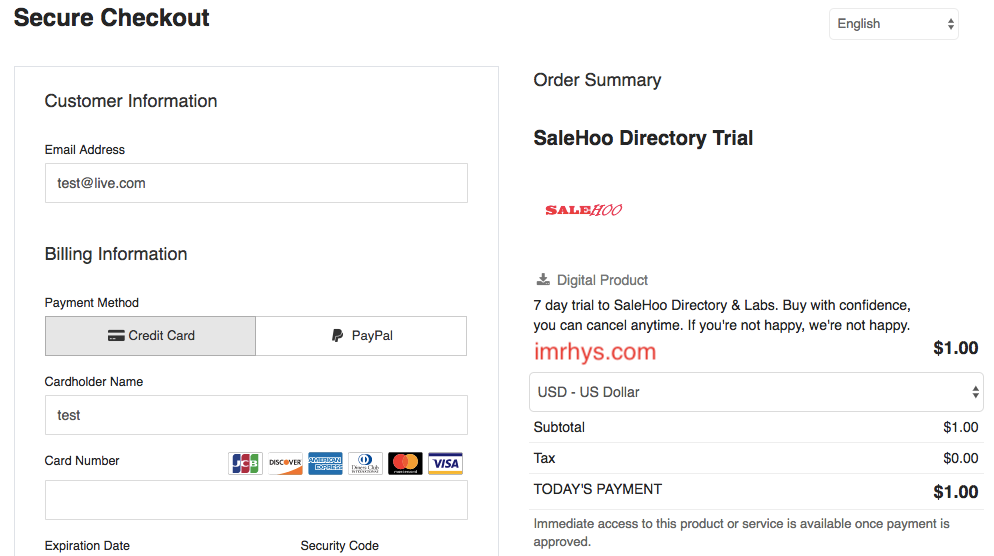Open the USD - US Dollar currency dropdown
994x556 pixels.
756,392
